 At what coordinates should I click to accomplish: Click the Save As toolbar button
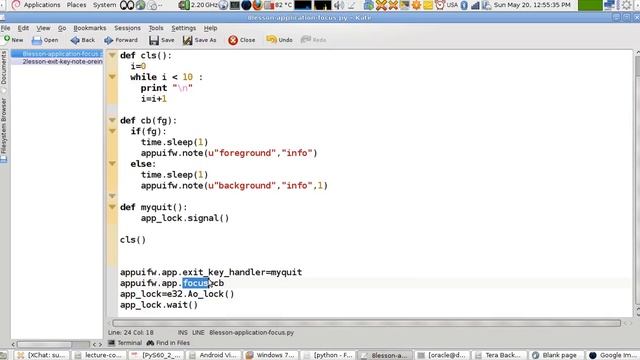tap(199, 40)
